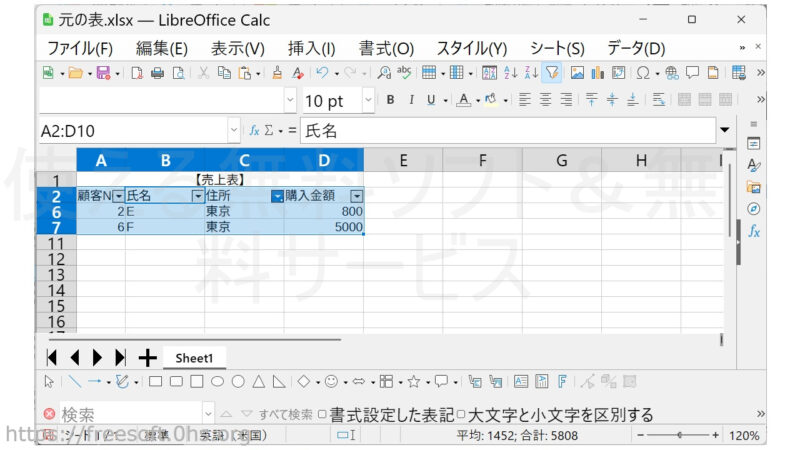The width and height of the screenshot is (800, 450).
Task: Click the Print toolbar icon
Action: [157, 73]
